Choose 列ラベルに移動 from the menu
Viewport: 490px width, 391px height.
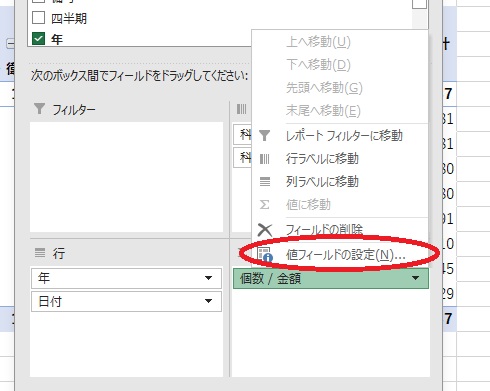(340, 182)
